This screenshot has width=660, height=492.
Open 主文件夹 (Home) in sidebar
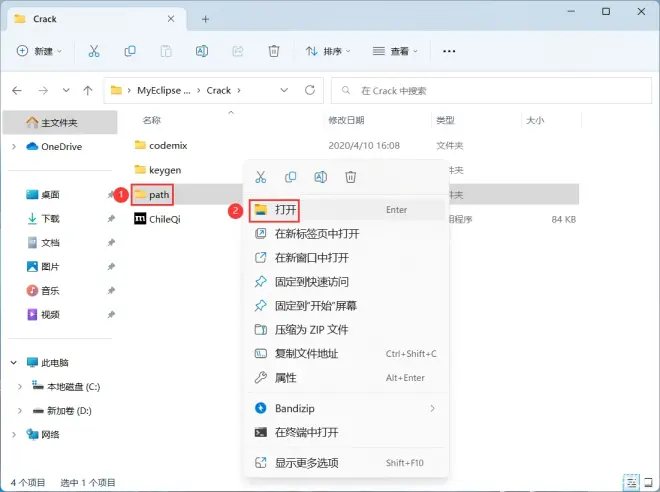tap(60, 122)
